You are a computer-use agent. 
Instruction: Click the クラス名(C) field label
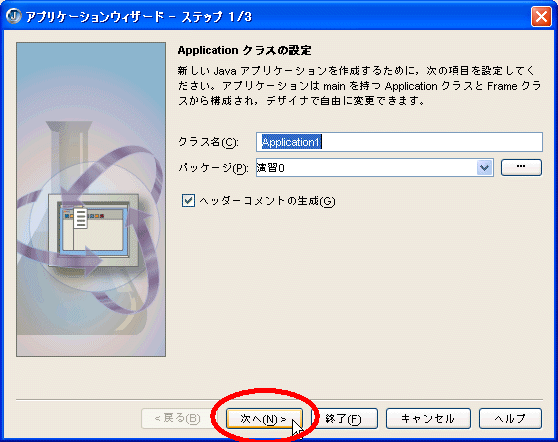(208, 142)
